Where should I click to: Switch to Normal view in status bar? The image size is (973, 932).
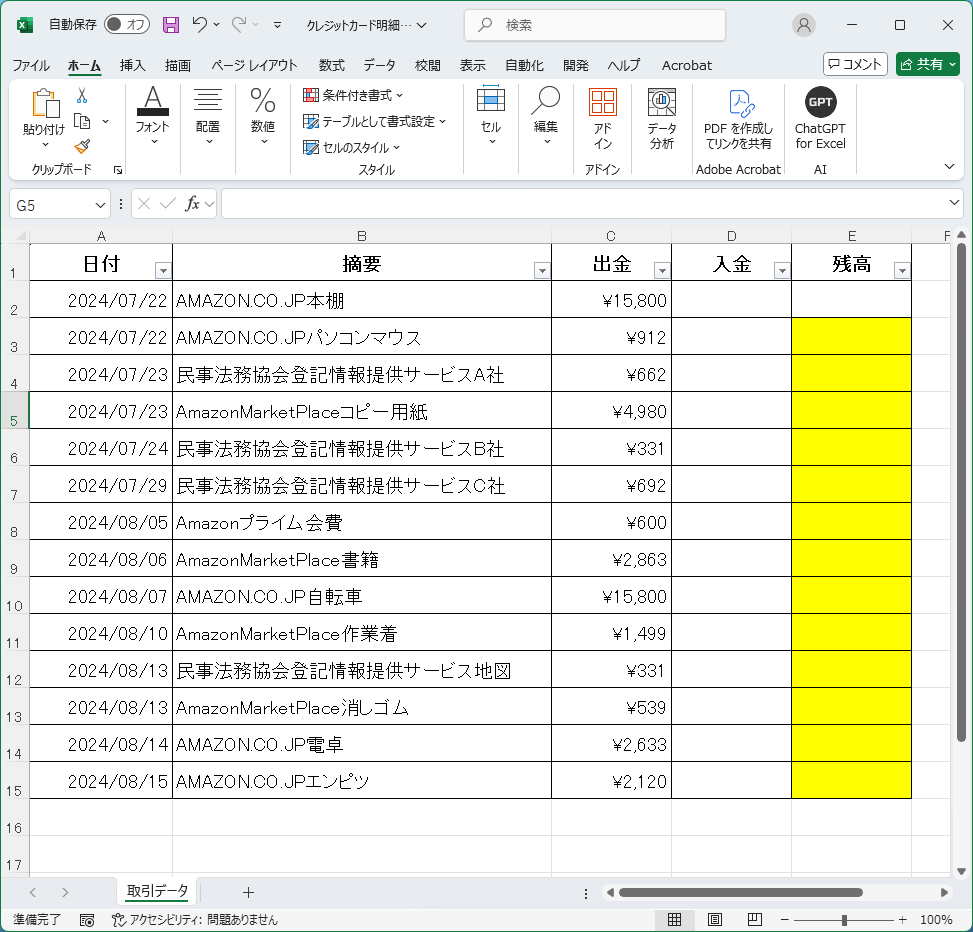[675, 920]
